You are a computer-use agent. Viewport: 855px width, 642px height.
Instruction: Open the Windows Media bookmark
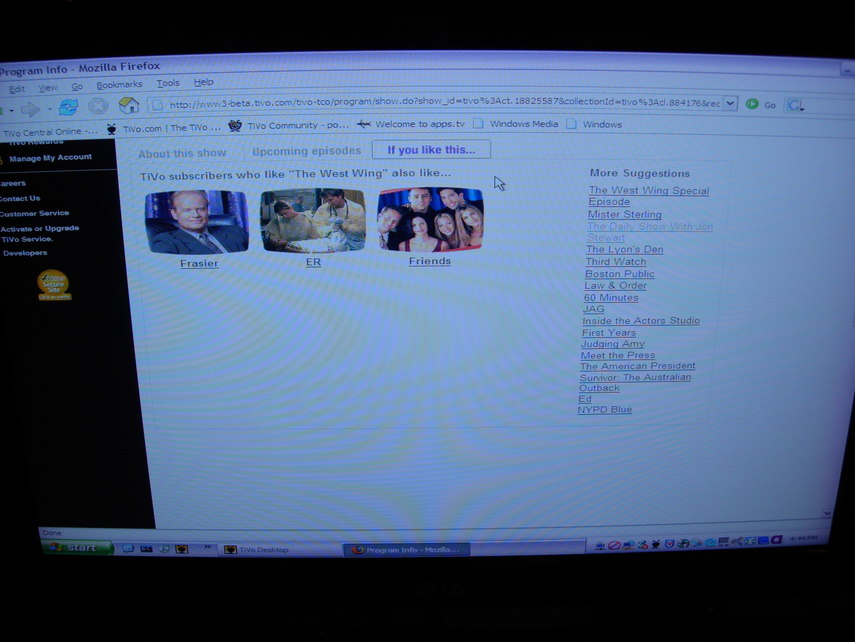coord(516,124)
